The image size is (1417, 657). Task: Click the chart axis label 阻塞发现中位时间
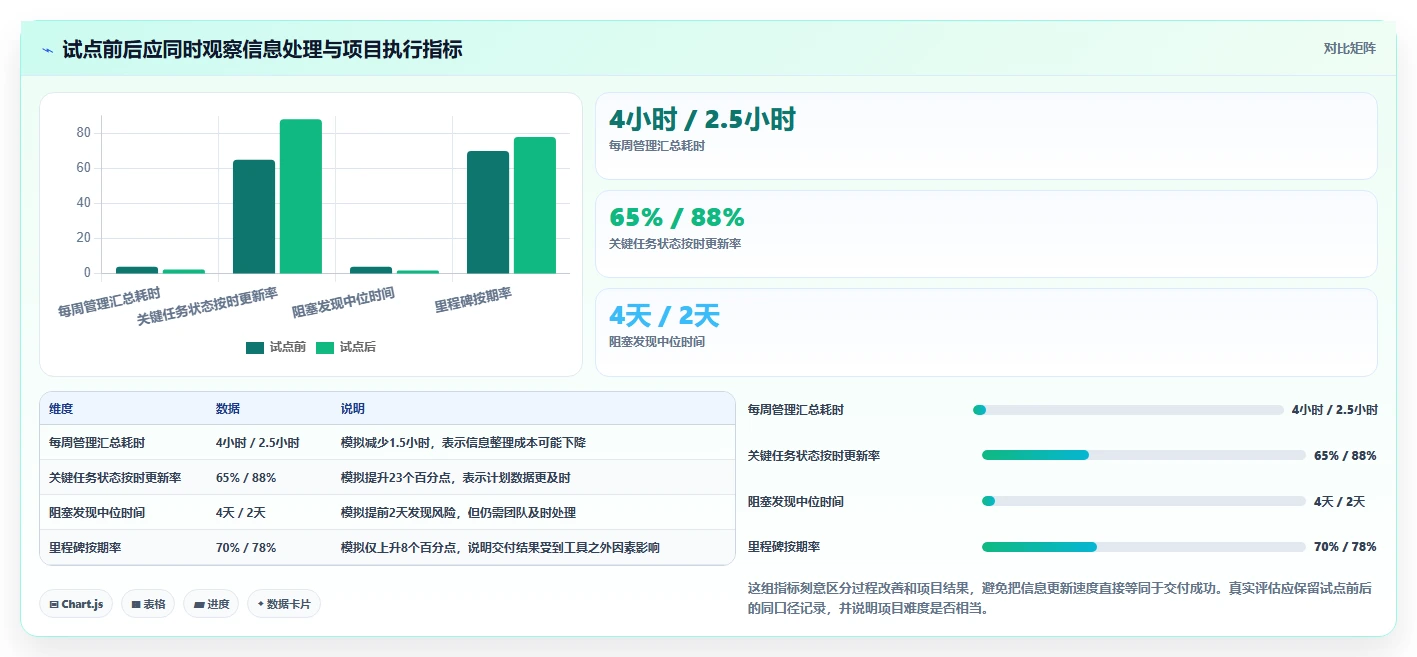[343, 302]
